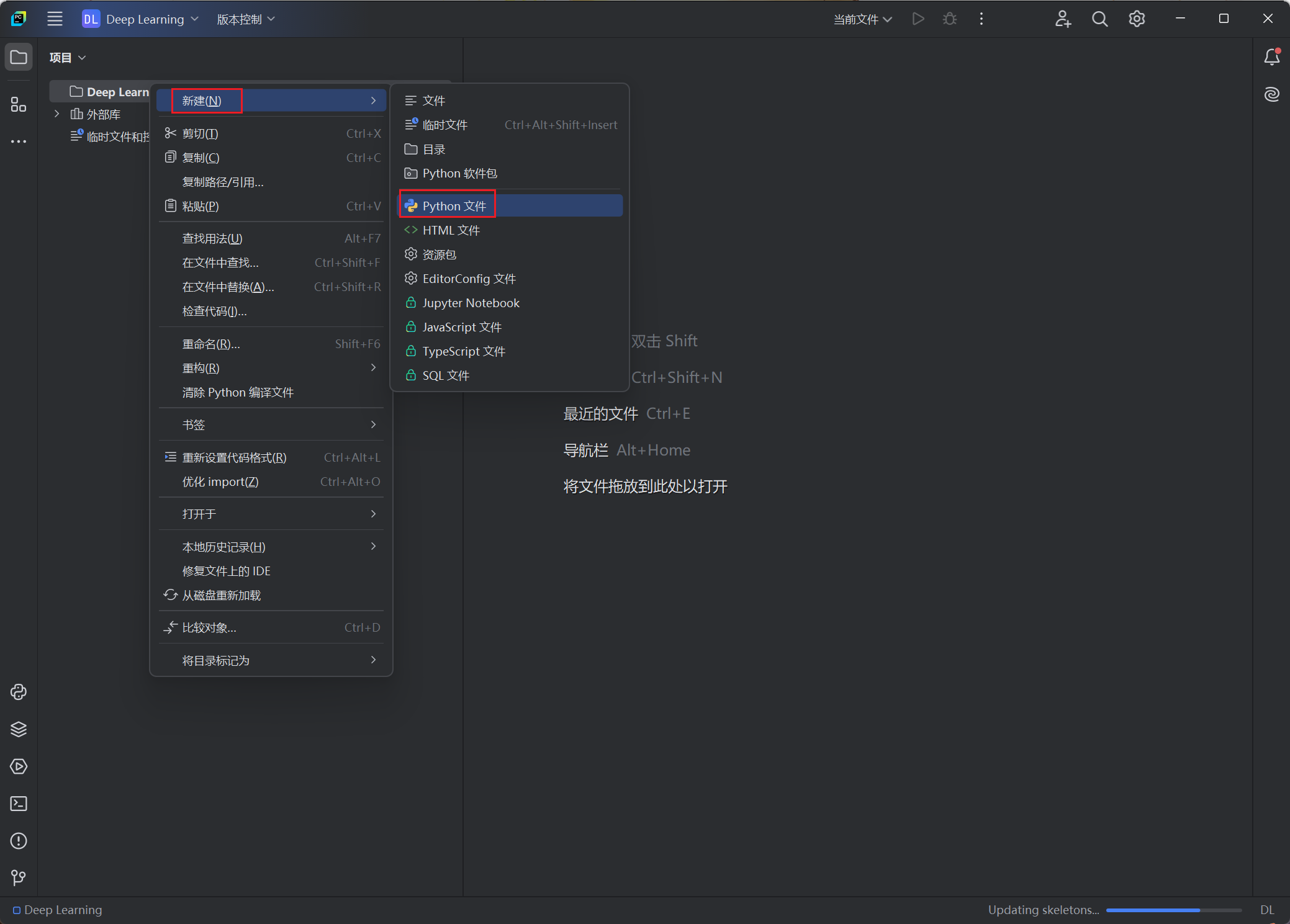This screenshot has width=1290, height=924.
Task: Open the main hamburger menu
Action: tap(55, 19)
